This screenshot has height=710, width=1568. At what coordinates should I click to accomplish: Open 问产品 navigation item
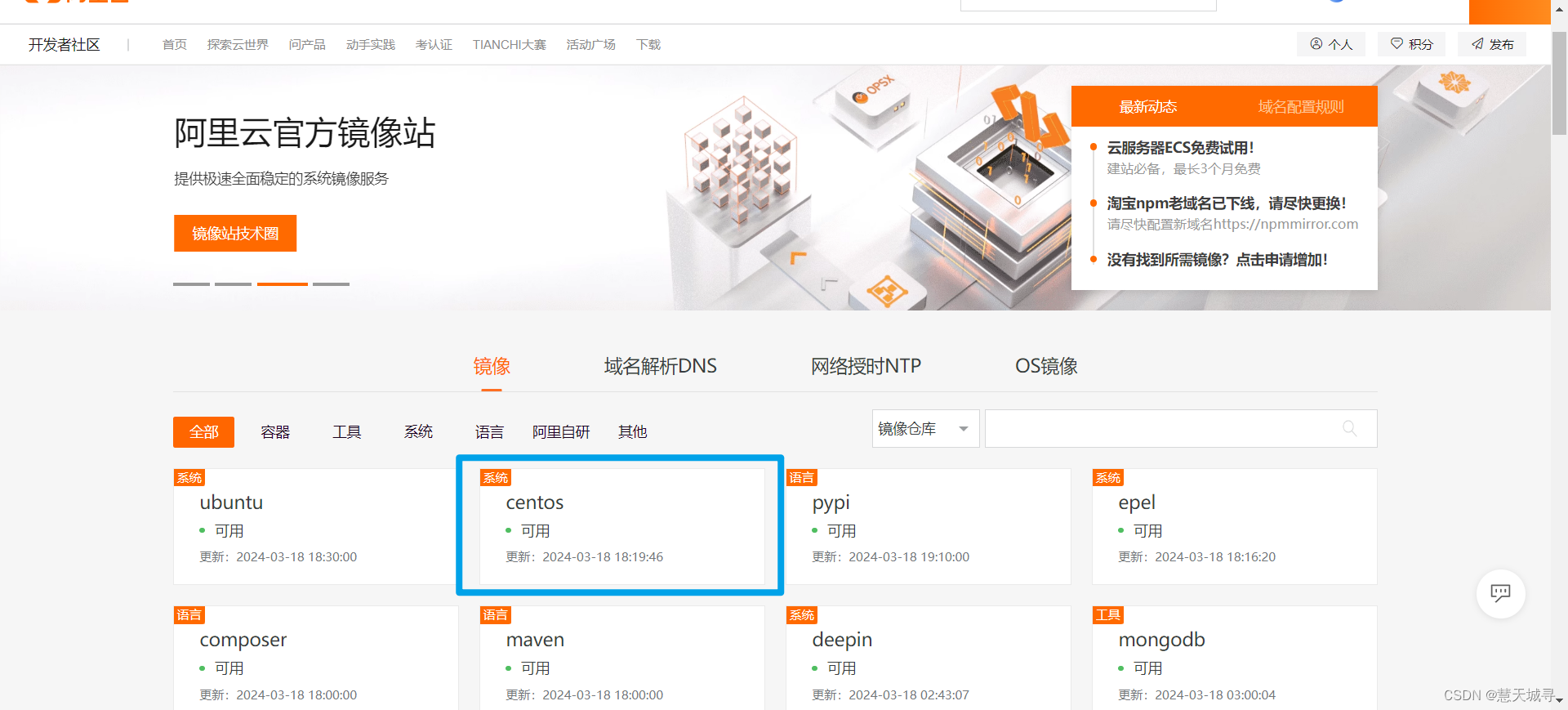307,44
